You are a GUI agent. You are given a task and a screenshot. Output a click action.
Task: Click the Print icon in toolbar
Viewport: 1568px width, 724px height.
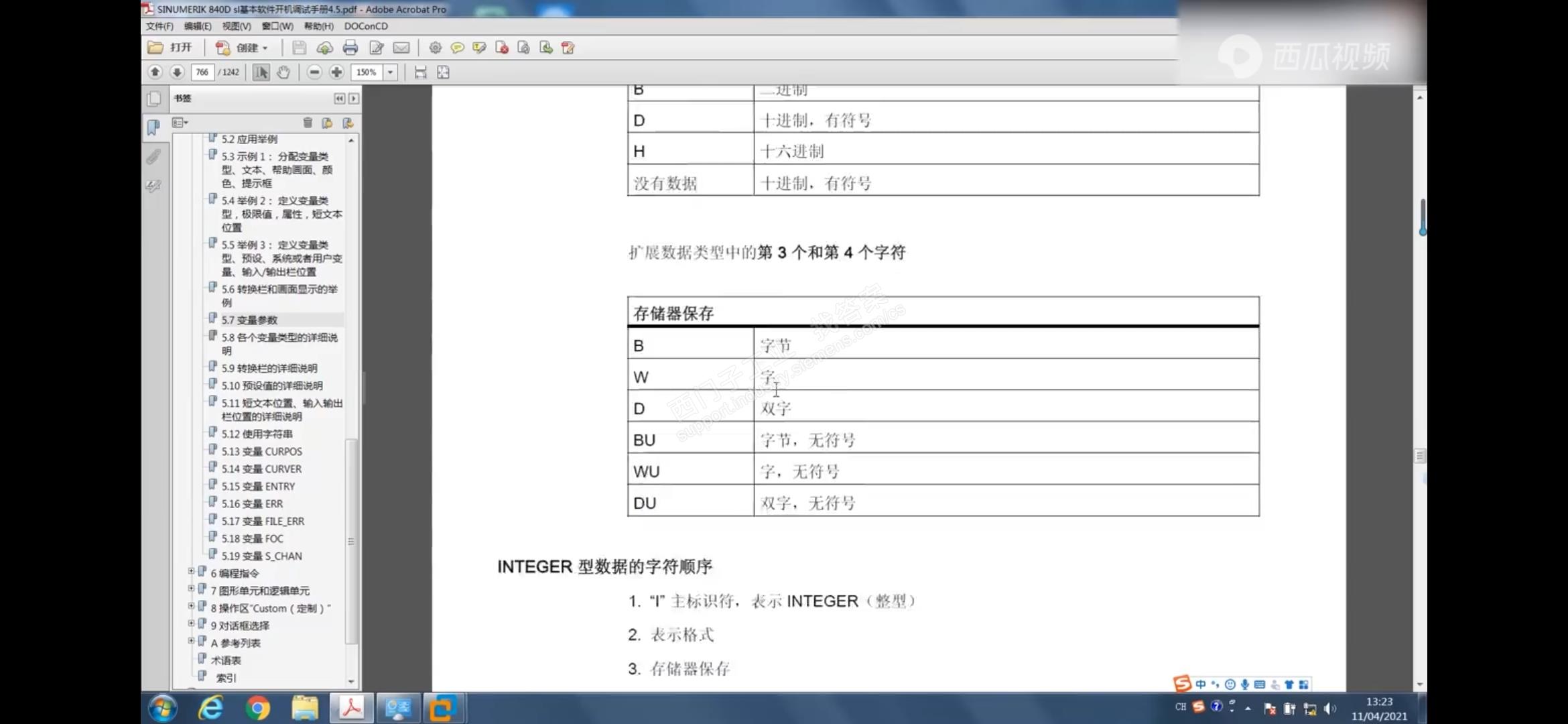coord(350,48)
